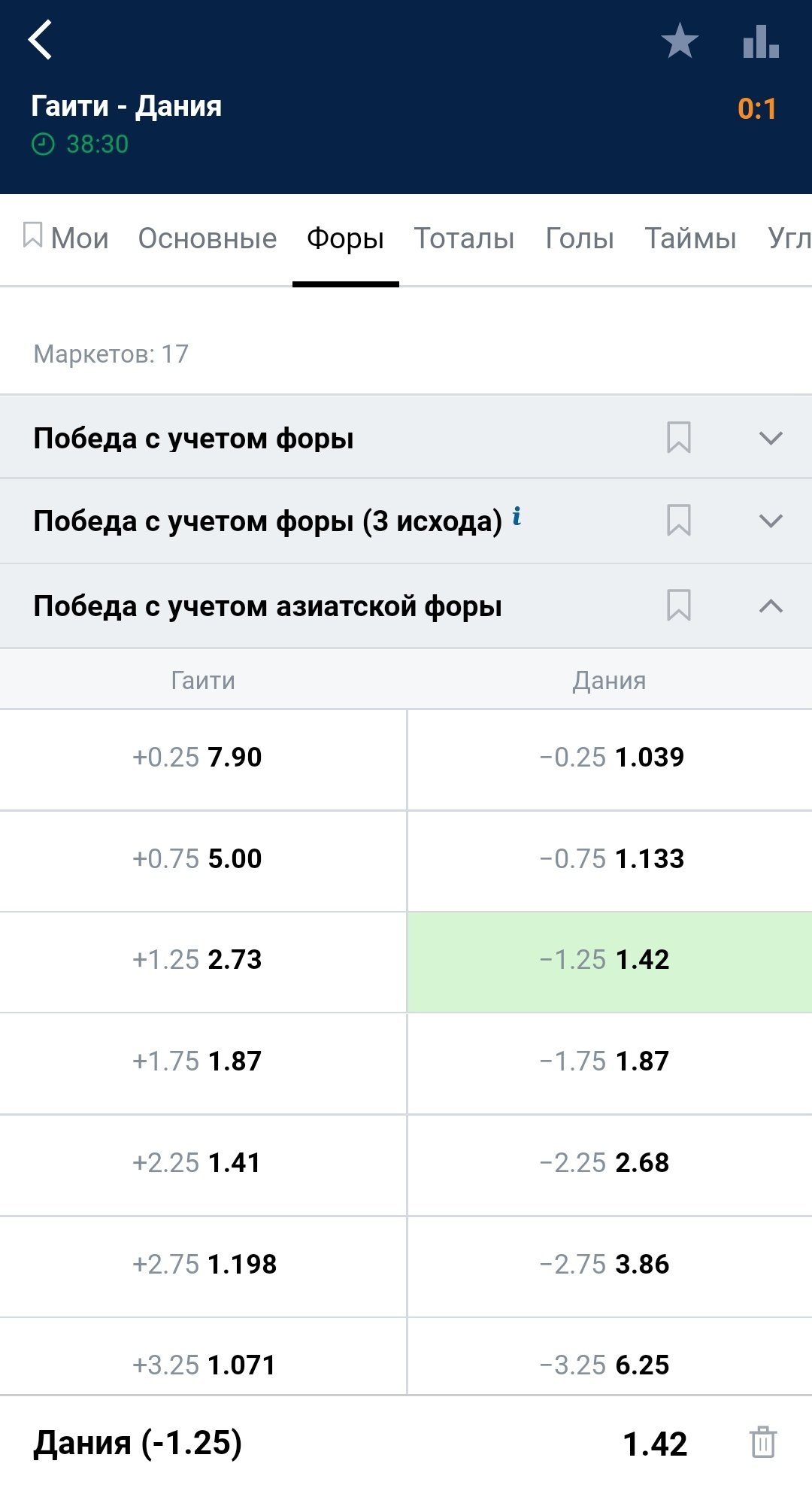The height and width of the screenshot is (1488, 812).
Task: Pick Дания −1.75 at odds 1.87
Action: 609,1061
